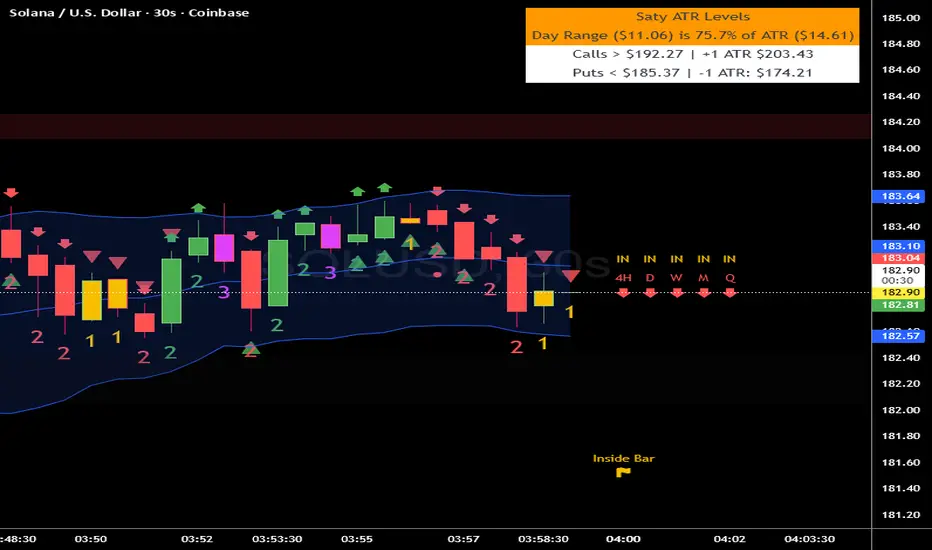Click 182.00 on the price axis

[x=900, y=410]
